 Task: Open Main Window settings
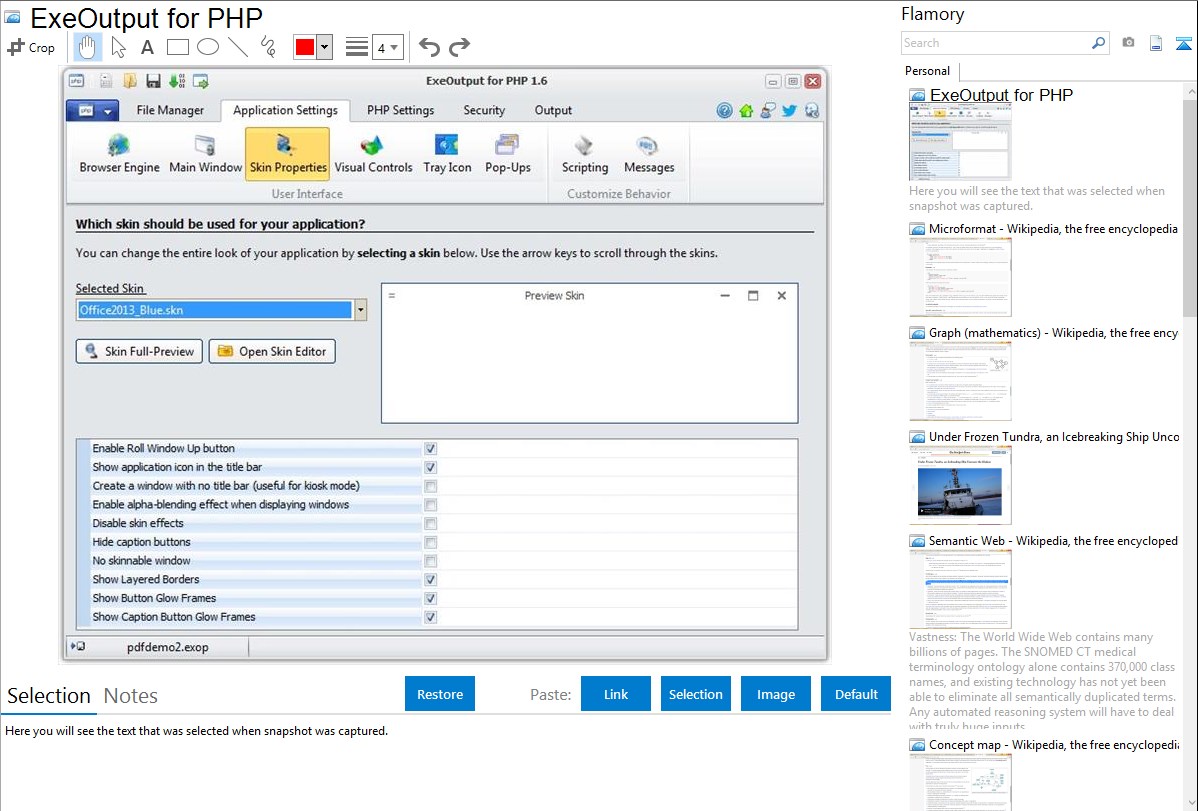tap(205, 154)
